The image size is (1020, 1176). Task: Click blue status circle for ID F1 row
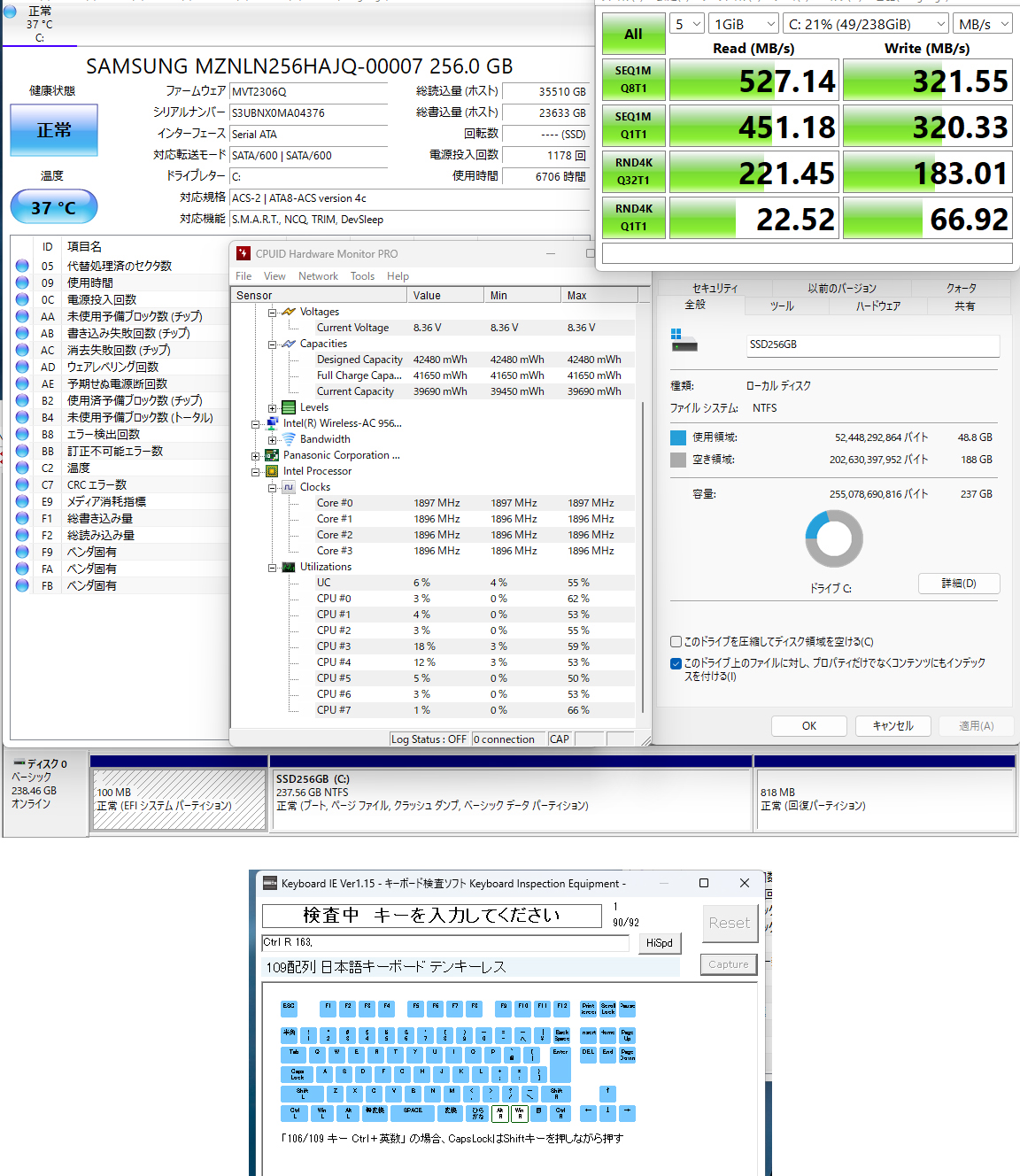click(x=22, y=517)
